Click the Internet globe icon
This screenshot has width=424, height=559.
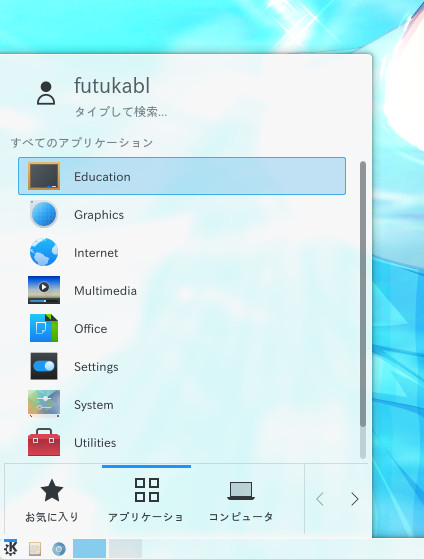44,252
